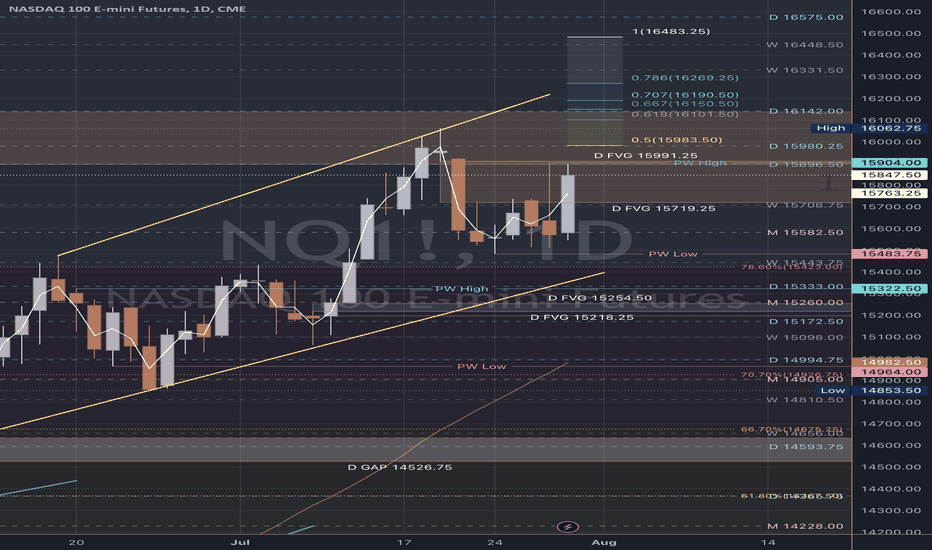The width and height of the screenshot is (932, 550).
Task: Select the W 16331.50 level label
Action: click(x=805, y=70)
